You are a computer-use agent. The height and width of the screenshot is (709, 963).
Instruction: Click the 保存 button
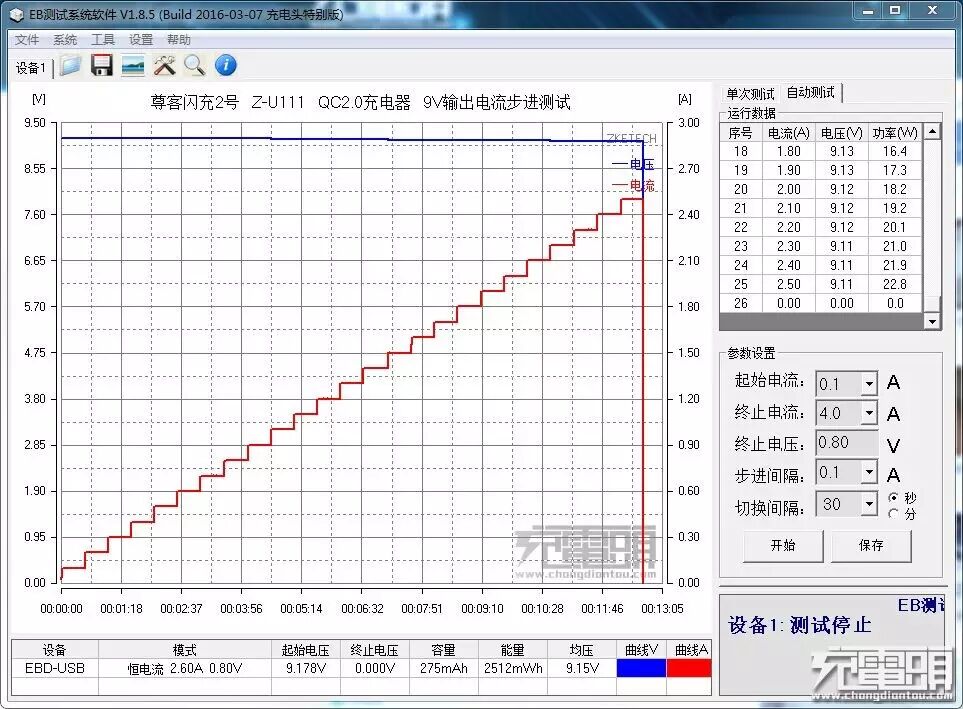click(x=871, y=546)
